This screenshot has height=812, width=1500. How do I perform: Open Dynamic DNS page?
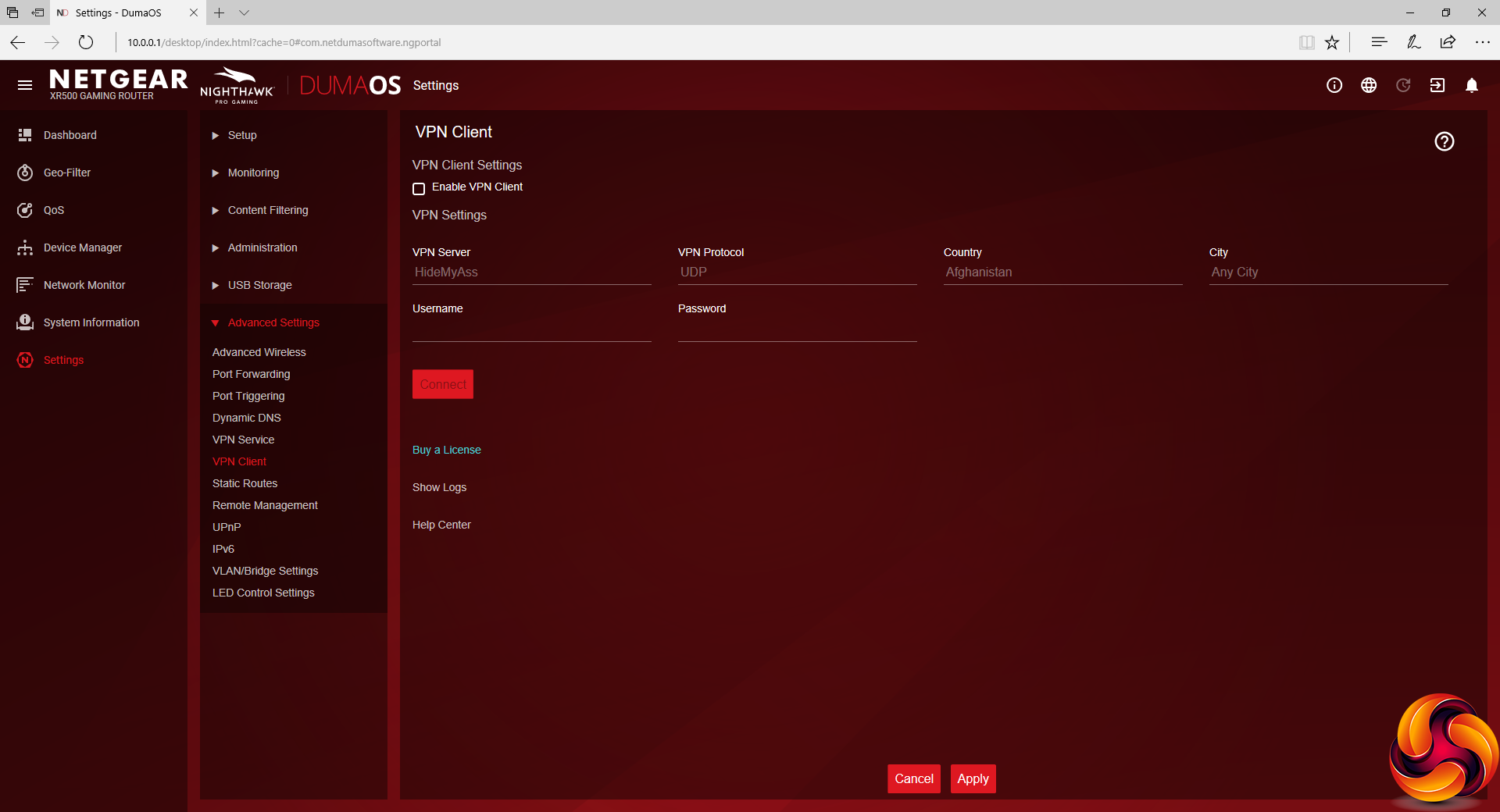coord(247,418)
